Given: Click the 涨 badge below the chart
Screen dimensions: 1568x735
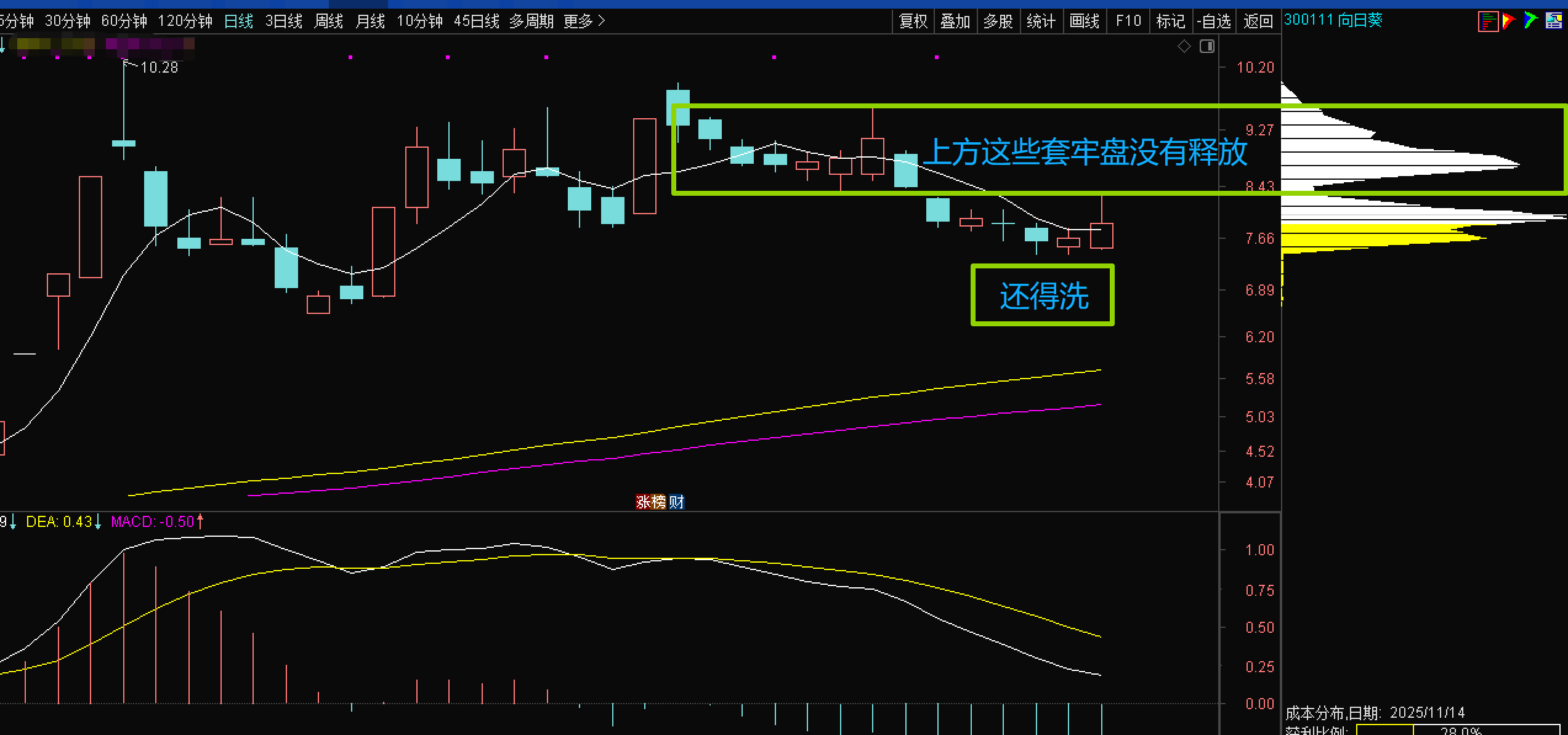Looking at the screenshot, I should (x=643, y=502).
